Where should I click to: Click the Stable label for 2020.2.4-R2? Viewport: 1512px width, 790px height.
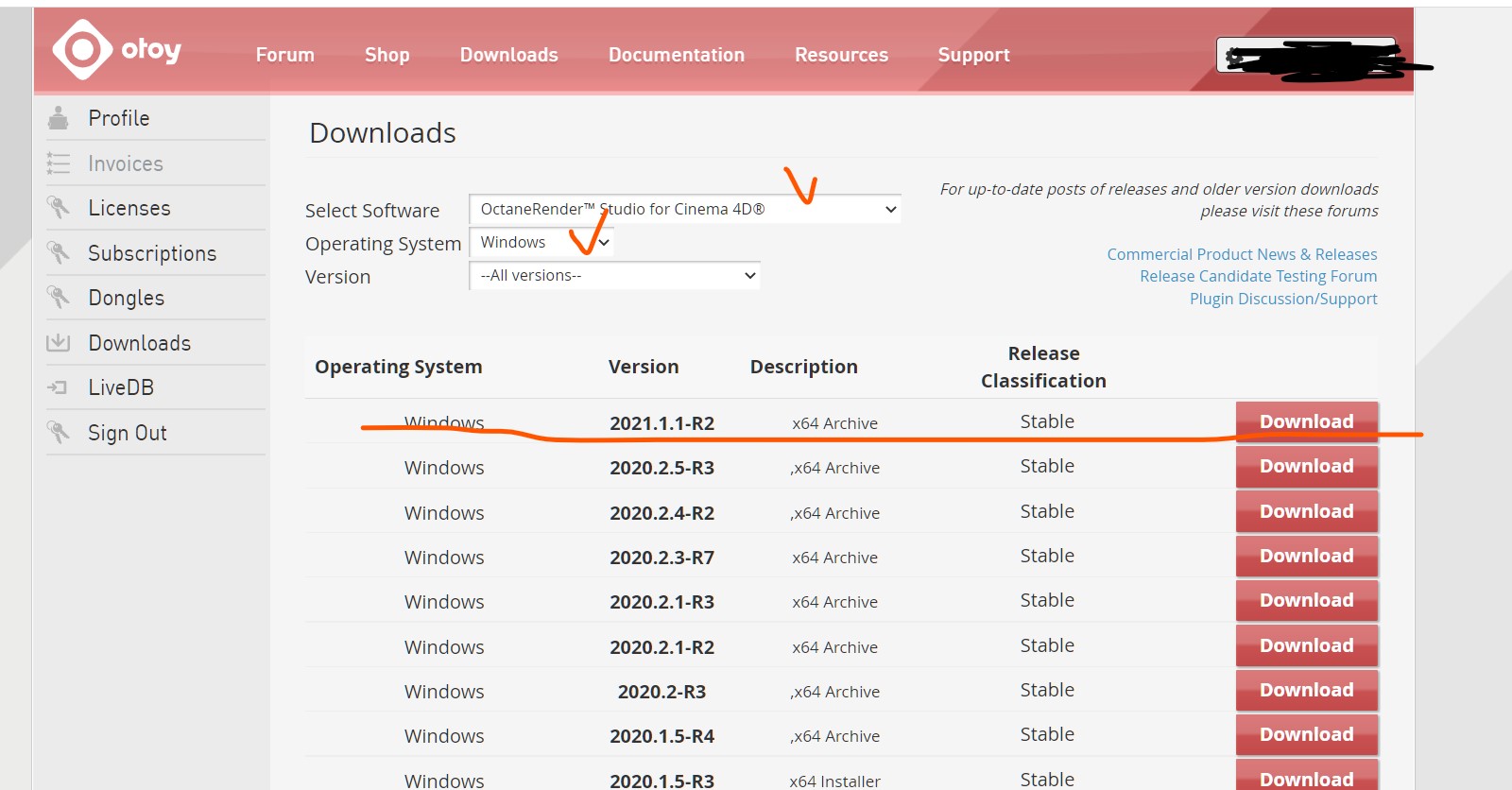[x=1047, y=511]
